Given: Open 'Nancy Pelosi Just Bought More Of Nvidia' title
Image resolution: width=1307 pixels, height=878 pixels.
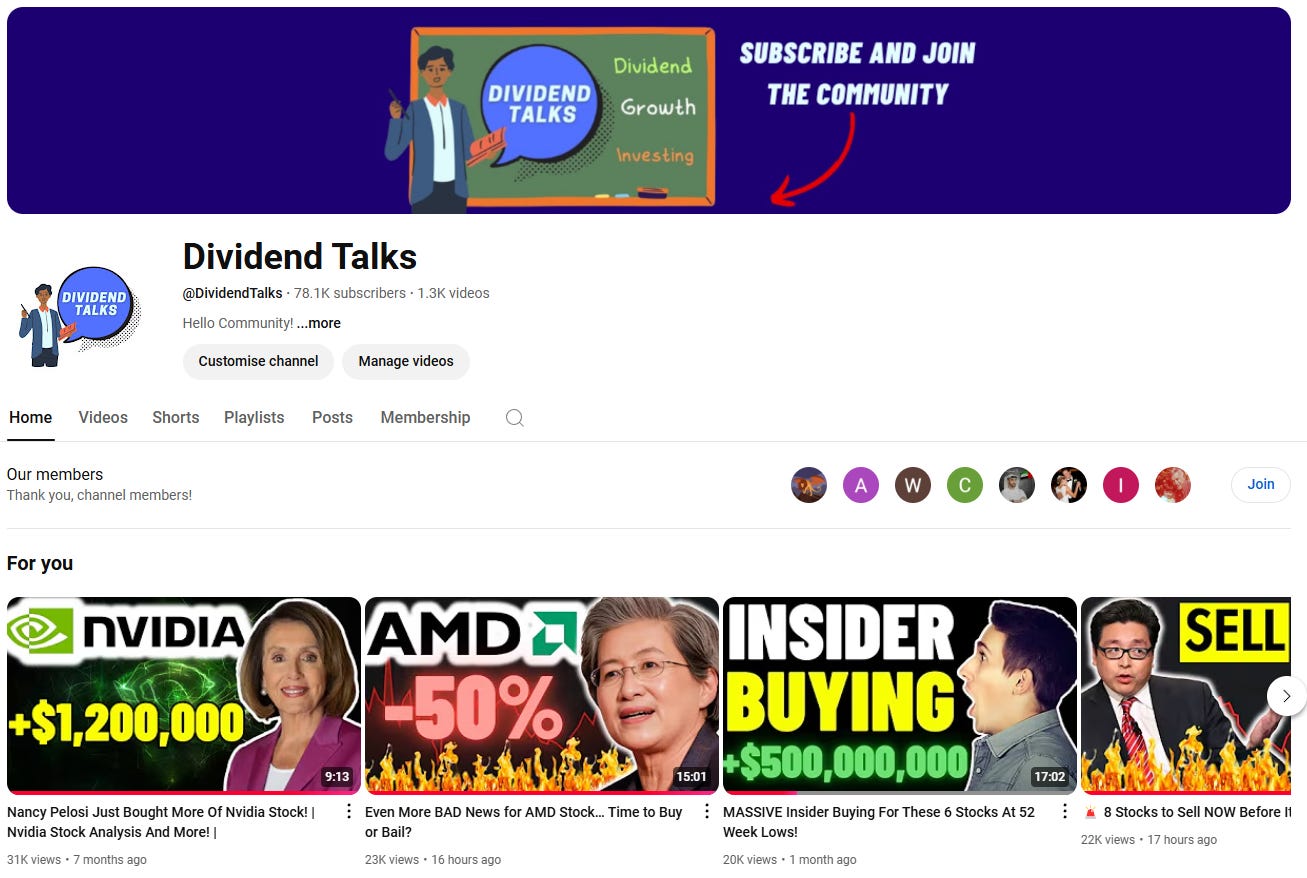Looking at the screenshot, I should pyautogui.click(x=161, y=822).
